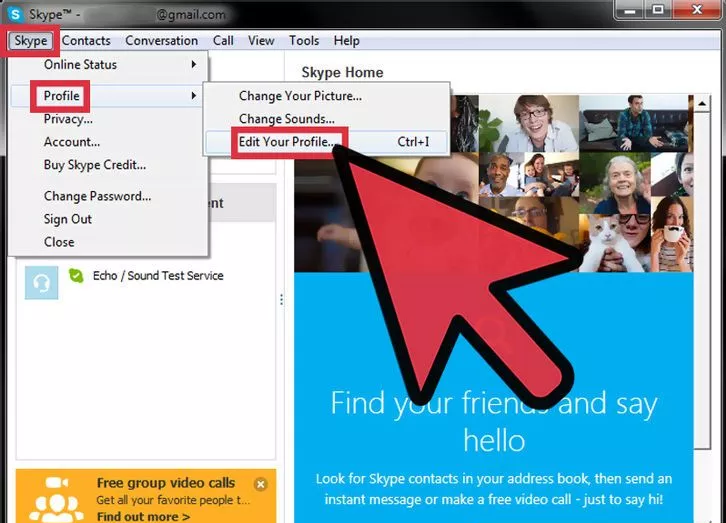Maximize the Skype window
The image size is (726, 523).
pos(658,10)
